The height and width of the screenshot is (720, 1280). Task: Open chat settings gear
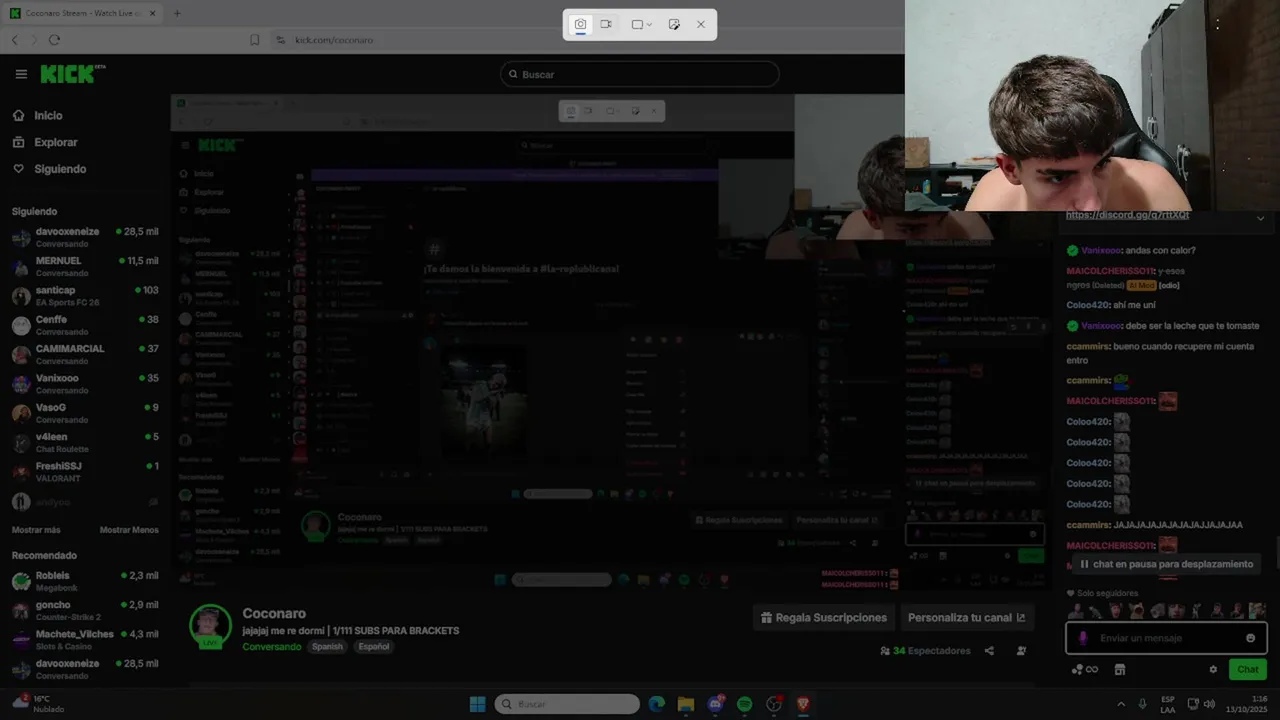coord(1213,670)
